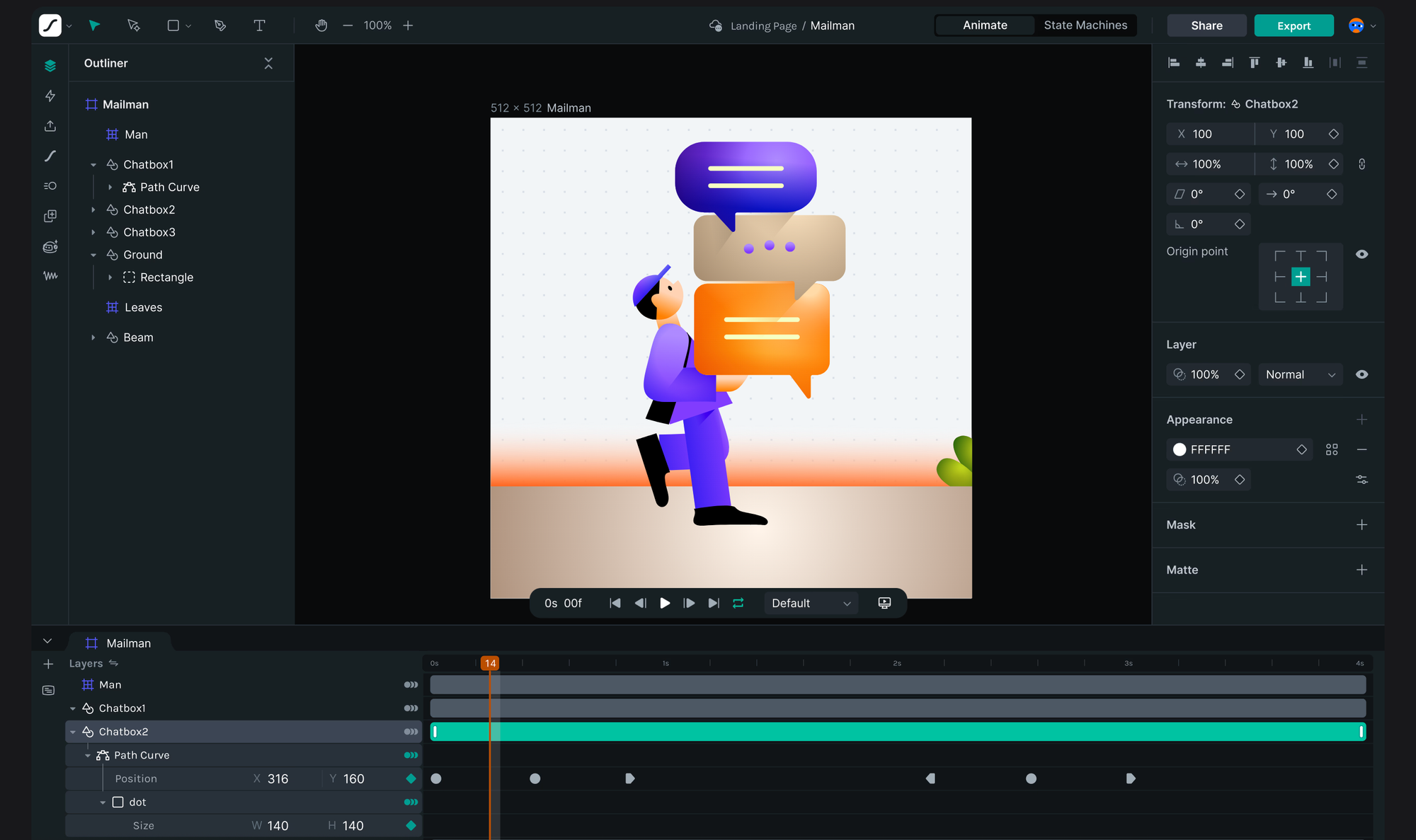Toggle loop playback in the timeline controls
The height and width of the screenshot is (840, 1416).
(738, 603)
